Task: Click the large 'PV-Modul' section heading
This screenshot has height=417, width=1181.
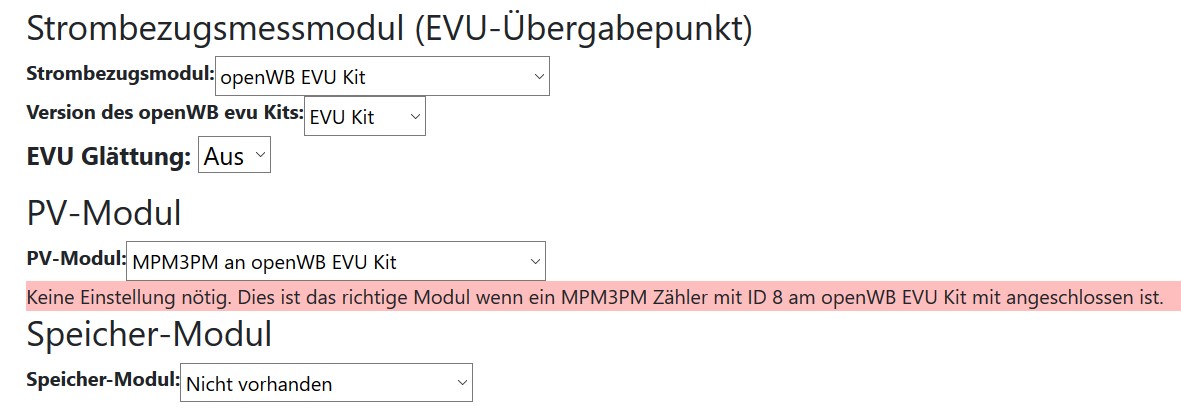Action: point(104,213)
